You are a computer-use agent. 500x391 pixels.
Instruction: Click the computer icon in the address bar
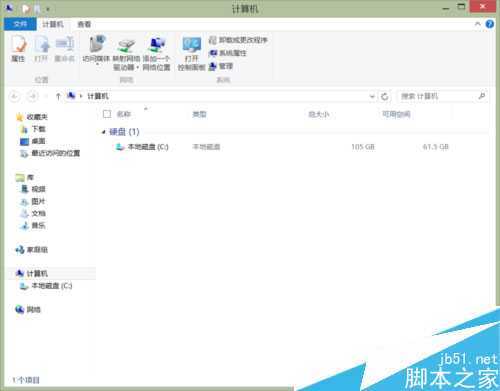pyautogui.click(x=71, y=96)
